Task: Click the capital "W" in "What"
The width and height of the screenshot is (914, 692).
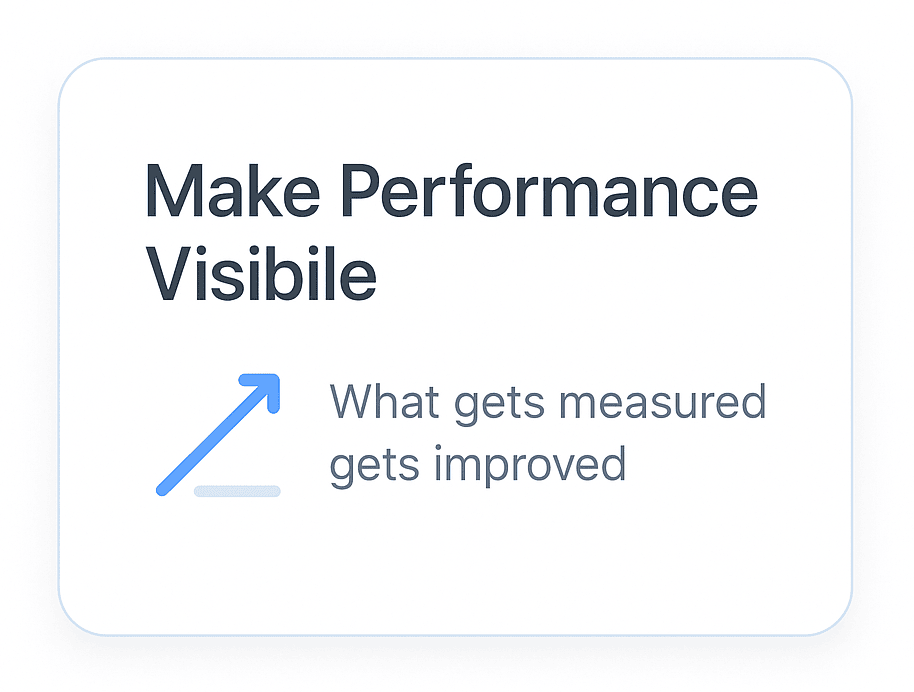Action: point(352,402)
